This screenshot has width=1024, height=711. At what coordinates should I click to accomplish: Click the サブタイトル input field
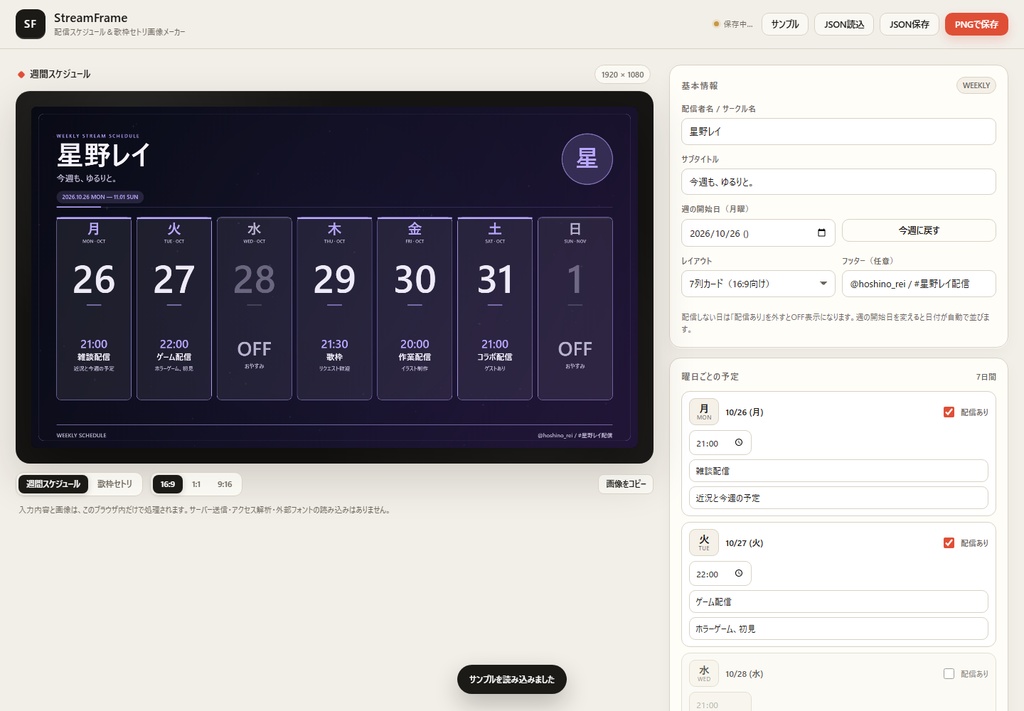(839, 182)
